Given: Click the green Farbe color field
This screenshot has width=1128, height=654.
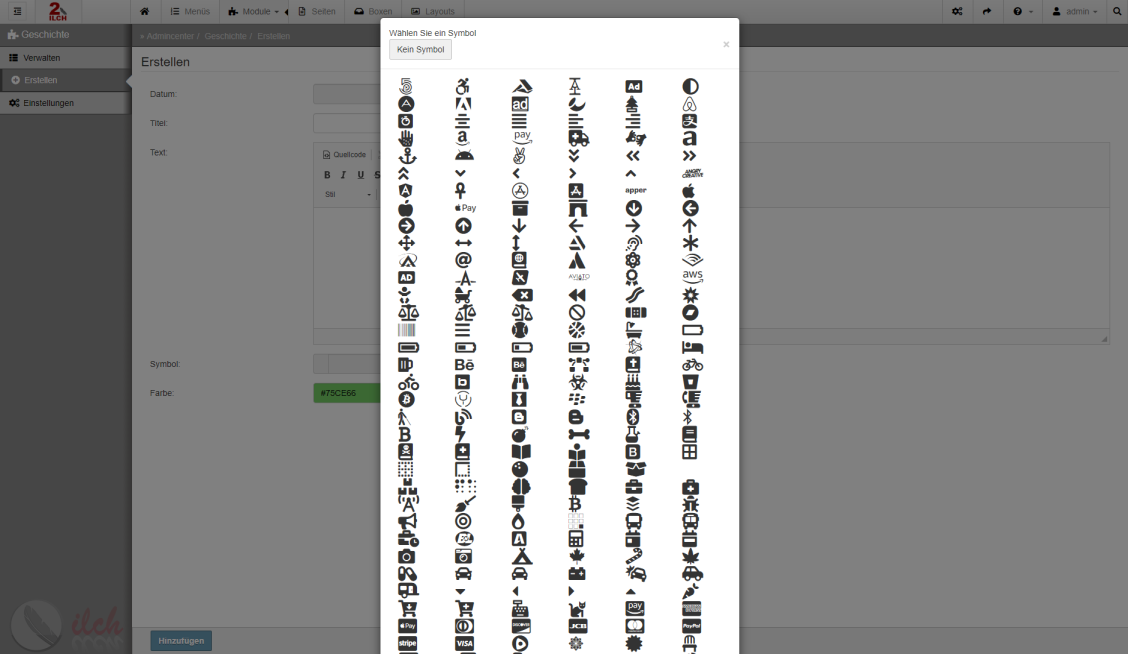Looking at the screenshot, I should [x=347, y=393].
